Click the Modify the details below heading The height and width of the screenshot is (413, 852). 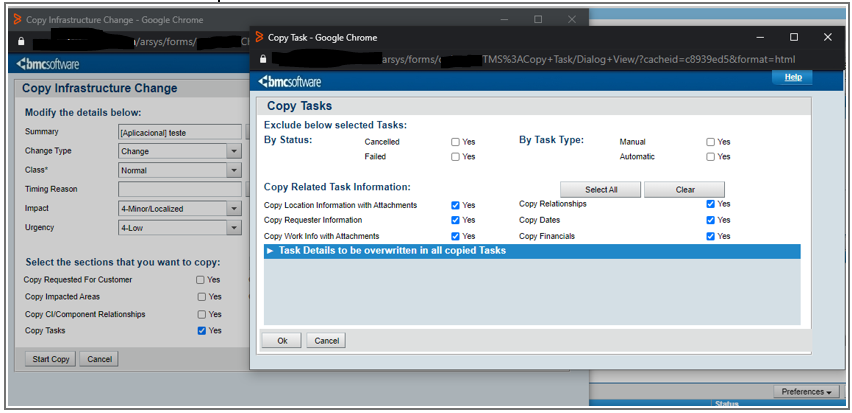(x=83, y=113)
